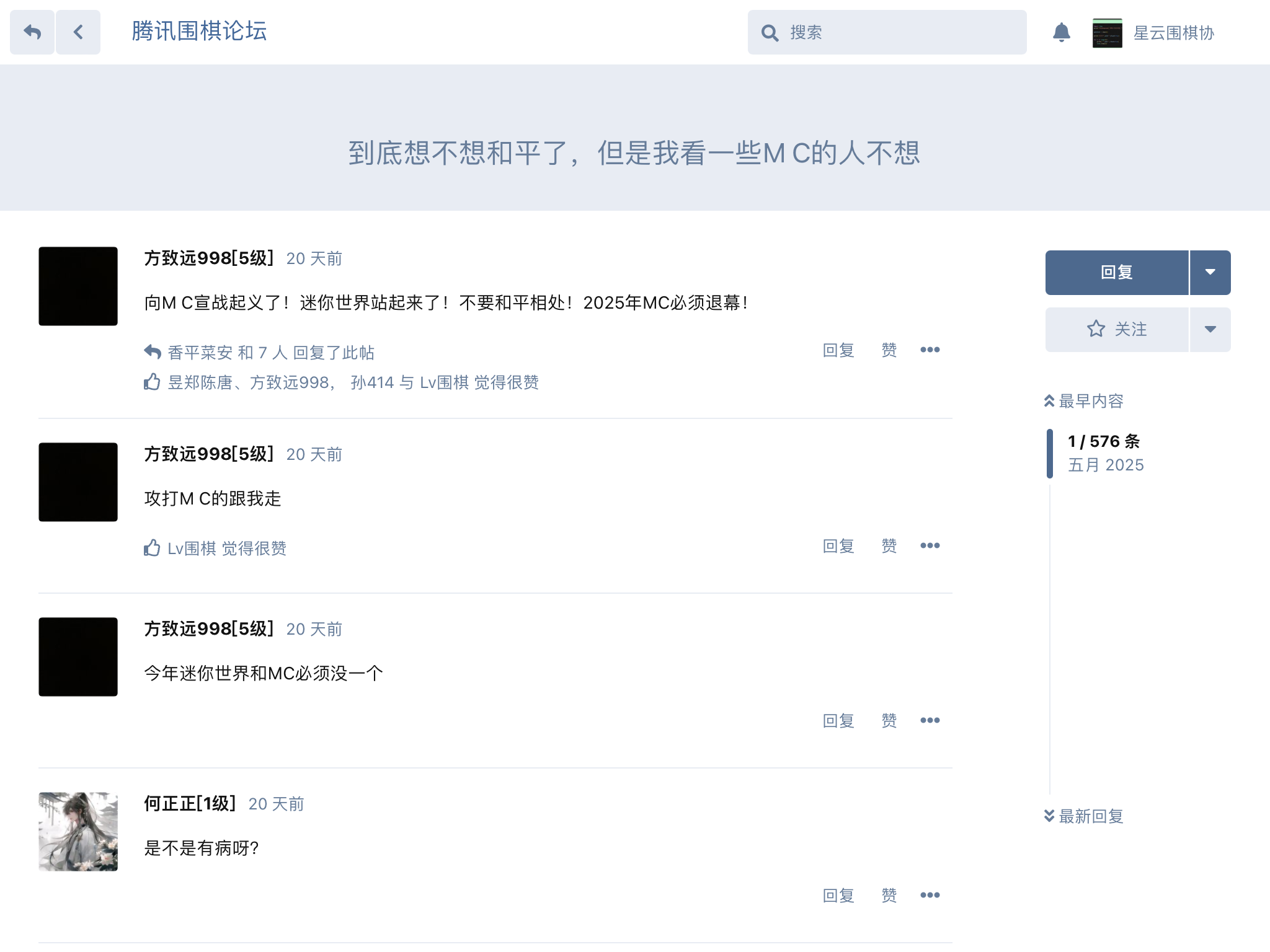Click reply arrow icon beside 香平菜安
1270x952 pixels.
(153, 352)
